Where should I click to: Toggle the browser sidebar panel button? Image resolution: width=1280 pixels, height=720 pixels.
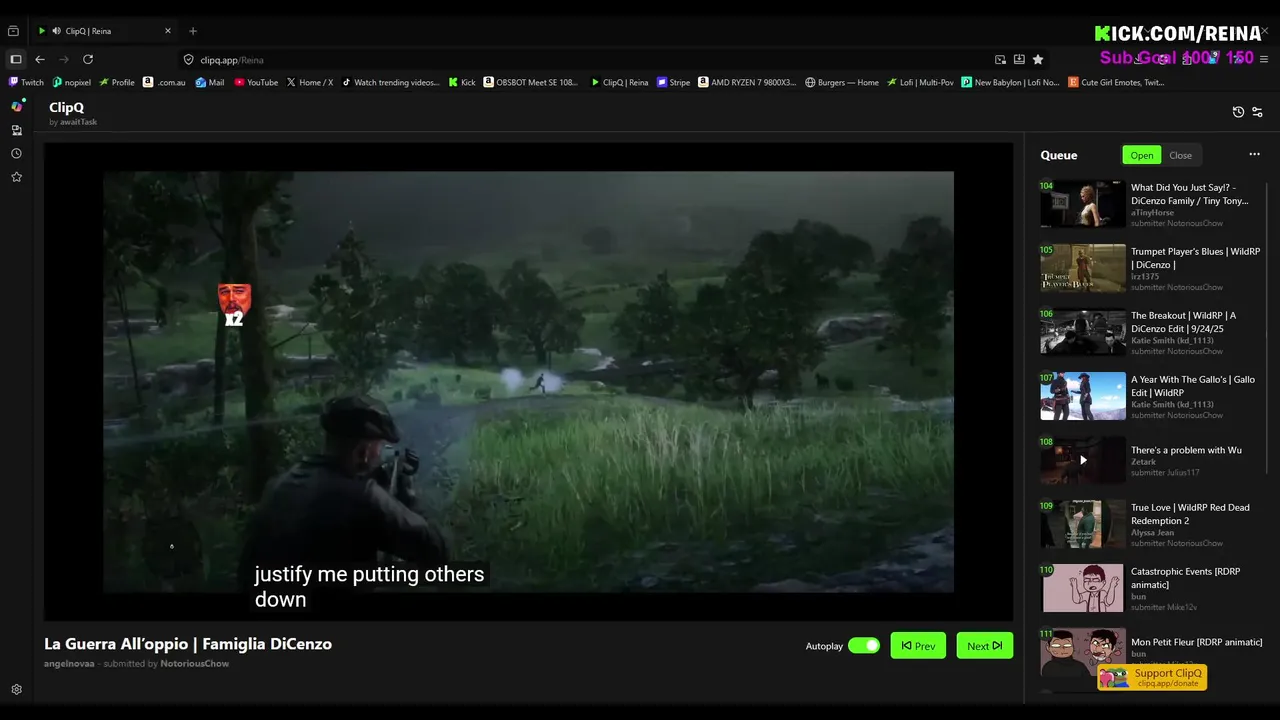pyautogui.click(x=15, y=59)
